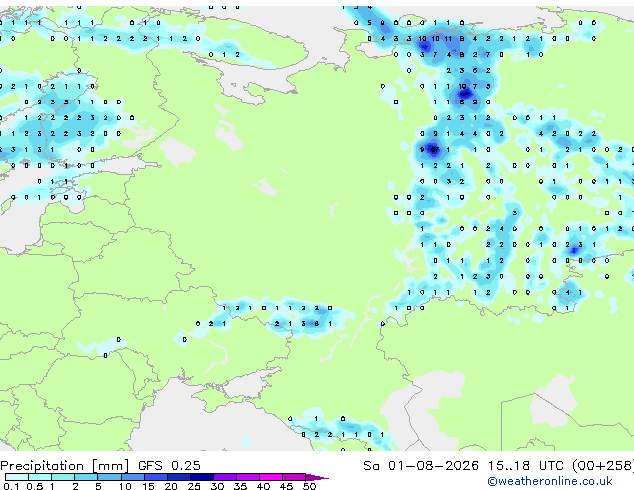634x490 pixels.
Task: Pick the legend swatch between 0.1 and 0.5
Action: pos(17,477)
